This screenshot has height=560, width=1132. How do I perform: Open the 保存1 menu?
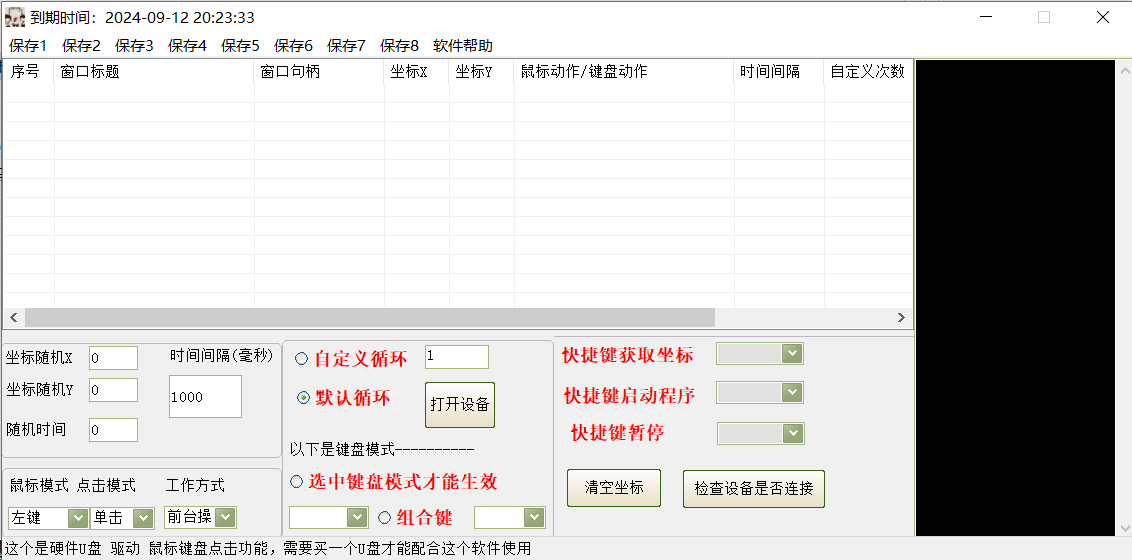(28, 46)
